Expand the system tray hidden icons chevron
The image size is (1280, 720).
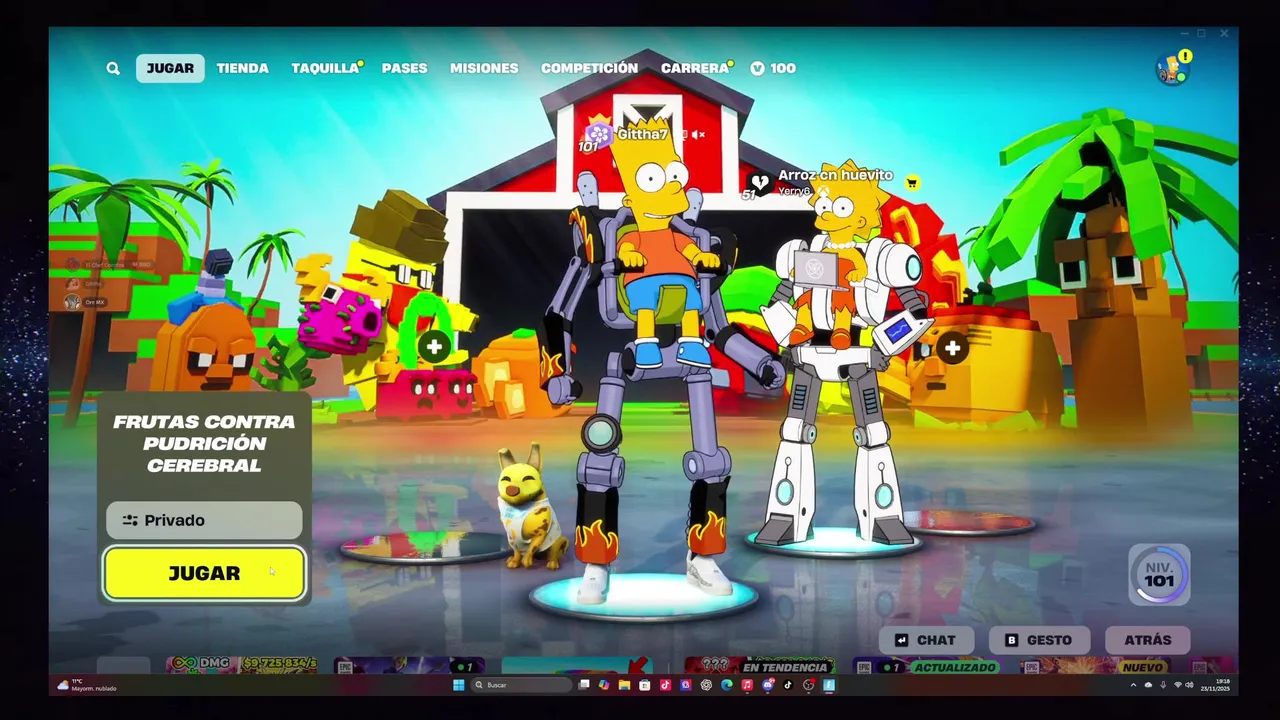tap(1133, 685)
